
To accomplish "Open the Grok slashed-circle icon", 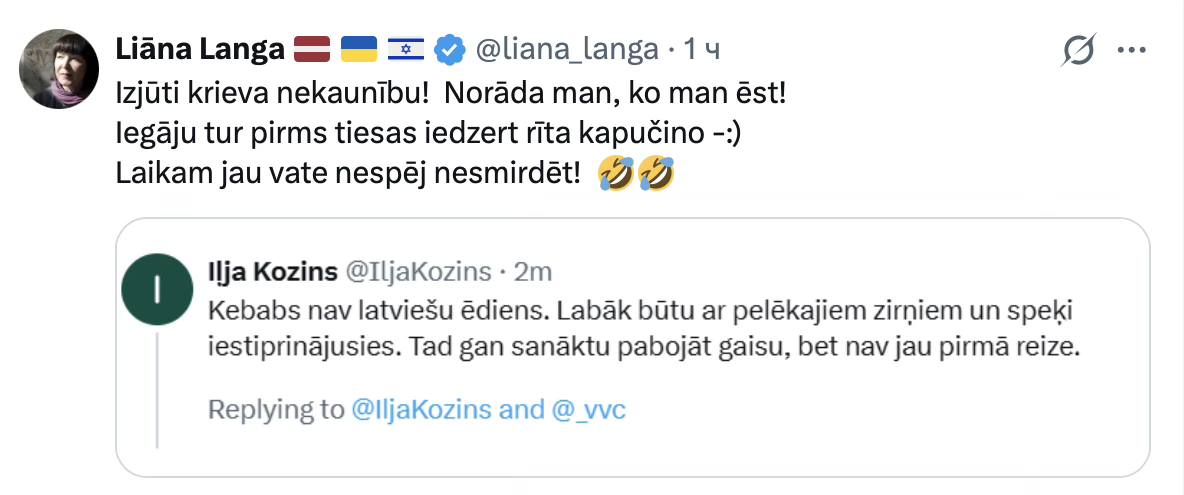I will point(1080,49).
